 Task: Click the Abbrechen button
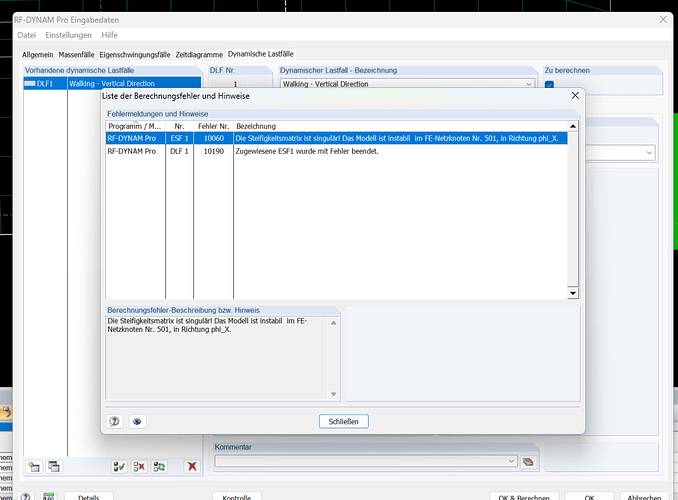tap(644, 497)
